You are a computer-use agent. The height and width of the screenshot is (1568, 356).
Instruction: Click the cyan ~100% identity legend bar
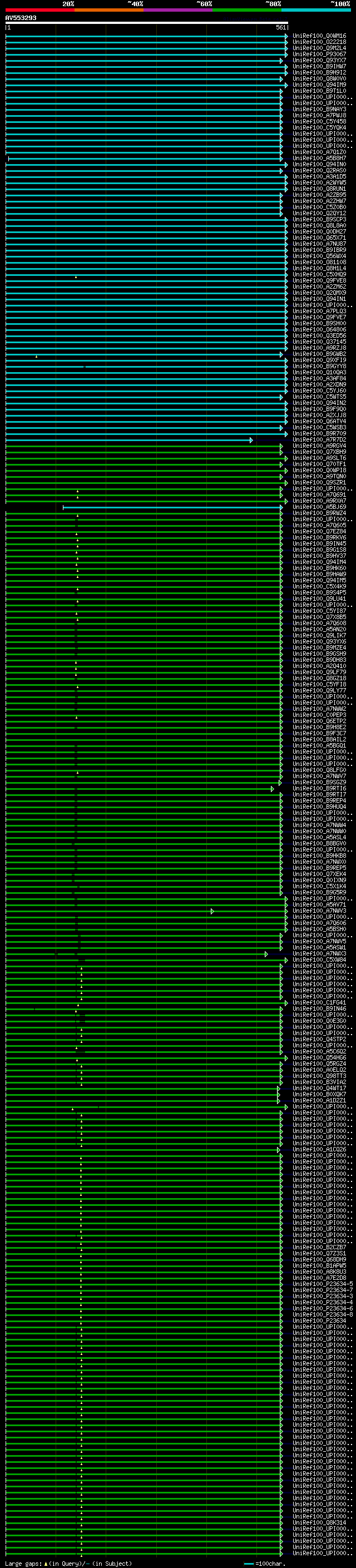[x=316, y=10]
